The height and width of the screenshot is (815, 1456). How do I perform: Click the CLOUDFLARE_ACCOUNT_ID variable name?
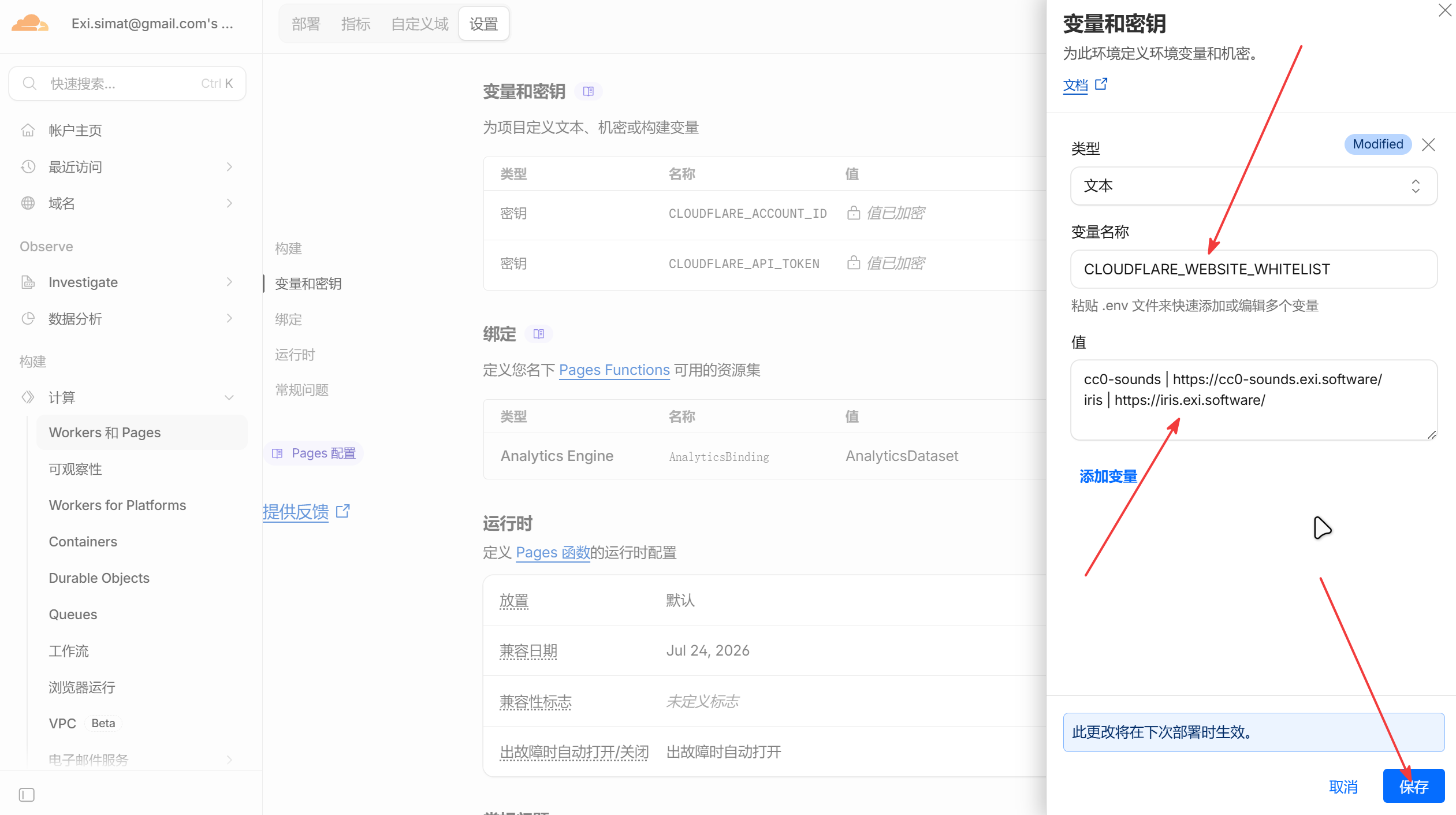(x=748, y=213)
